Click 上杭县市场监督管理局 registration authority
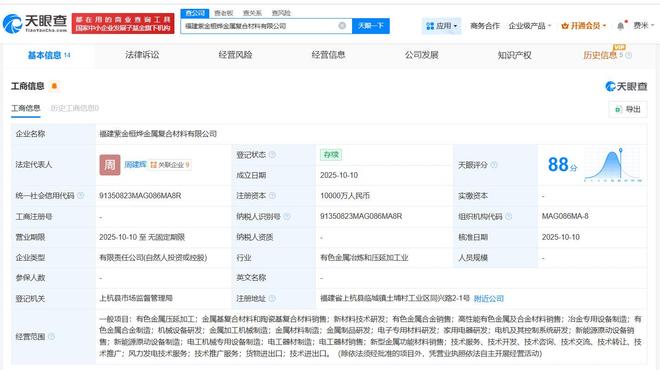 tap(136, 298)
